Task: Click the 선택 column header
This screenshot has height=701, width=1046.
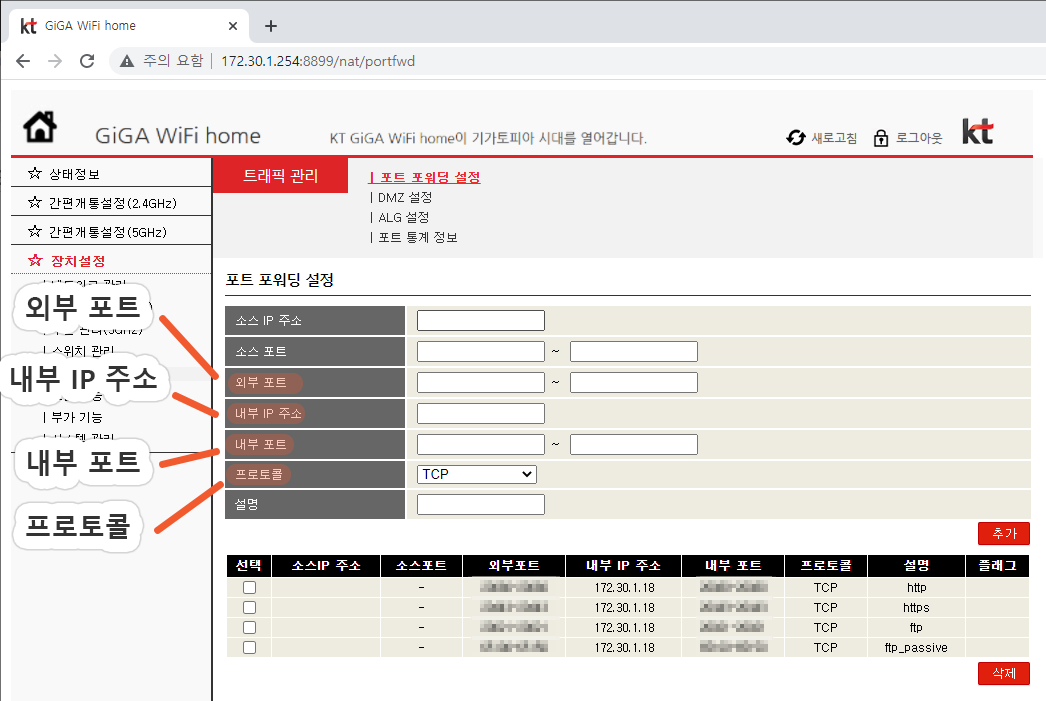Action: point(249,566)
